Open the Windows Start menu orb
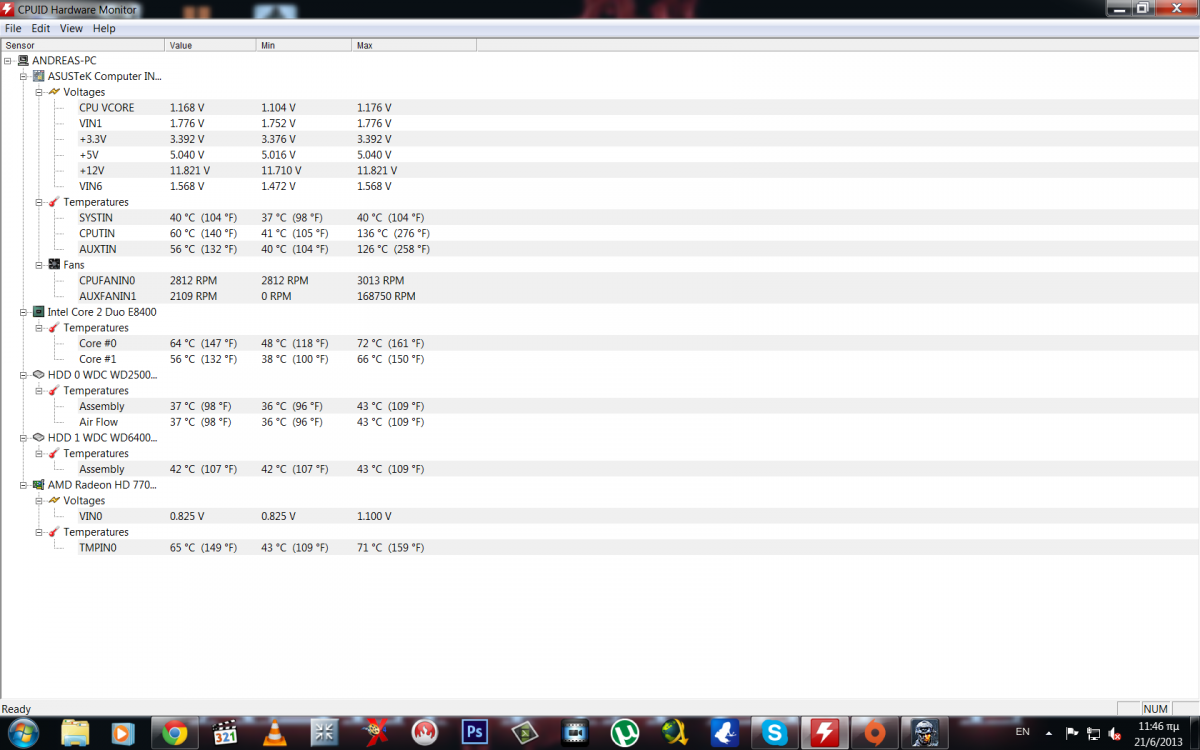Image resolution: width=1200 pixels, height=750 pixels. point(22,733)
